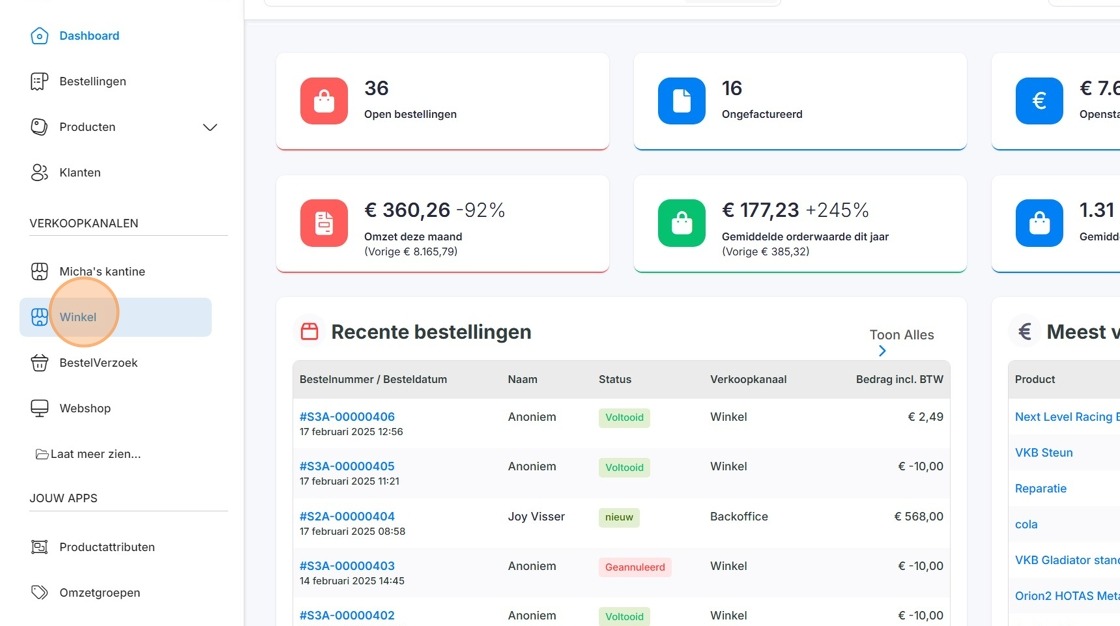The height and width of the screenshot is (626, 1120).
Task: Click the euro icon by Meest heading
Action: click(x=1025, y=332)
